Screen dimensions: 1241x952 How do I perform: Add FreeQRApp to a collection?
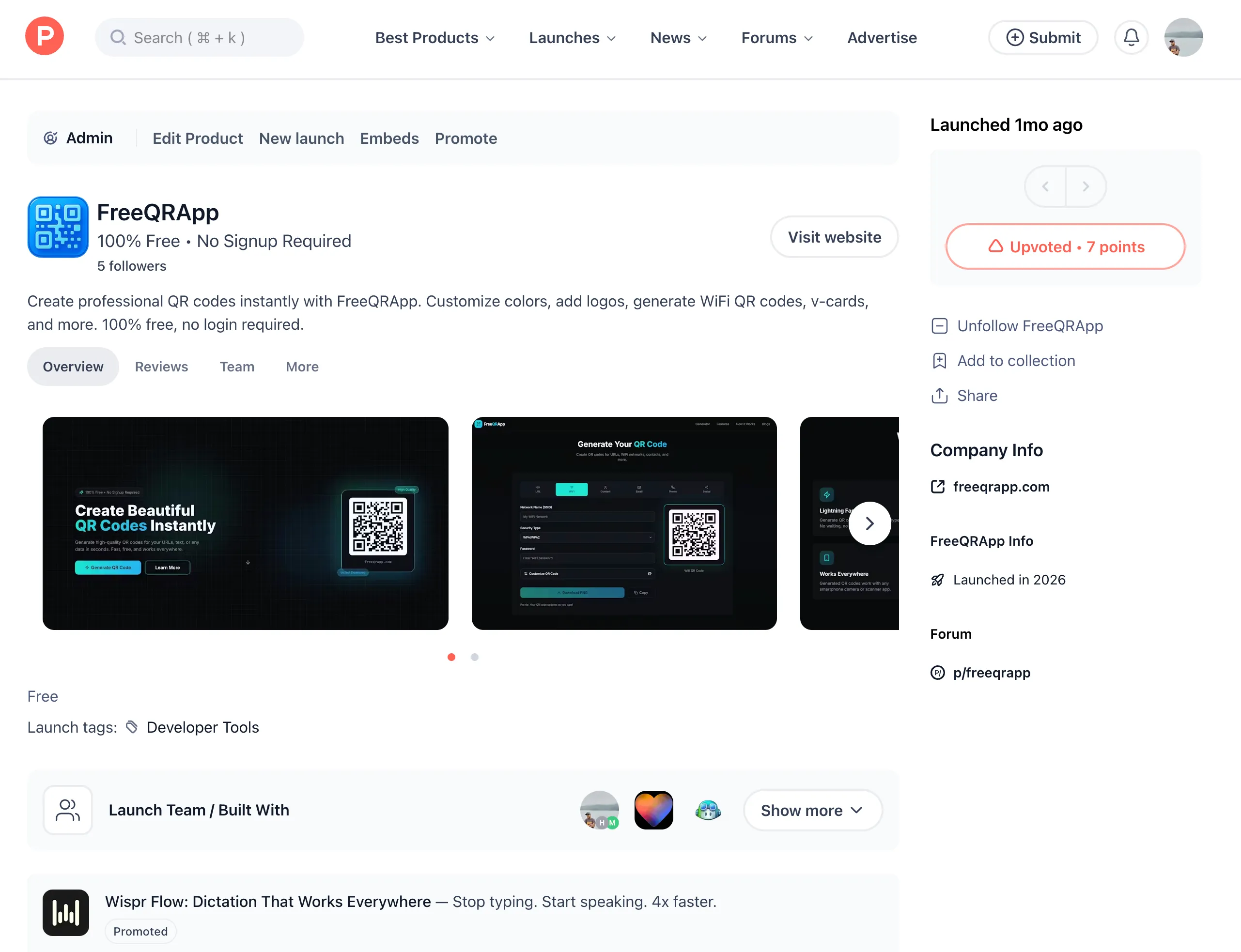pyautogui.click(x=1015, y=360)
